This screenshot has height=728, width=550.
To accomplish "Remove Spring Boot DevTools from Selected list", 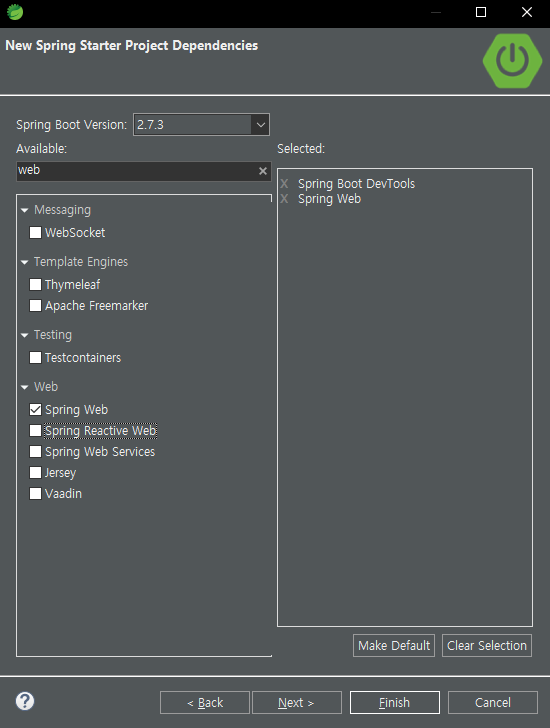I will [284, 184].
